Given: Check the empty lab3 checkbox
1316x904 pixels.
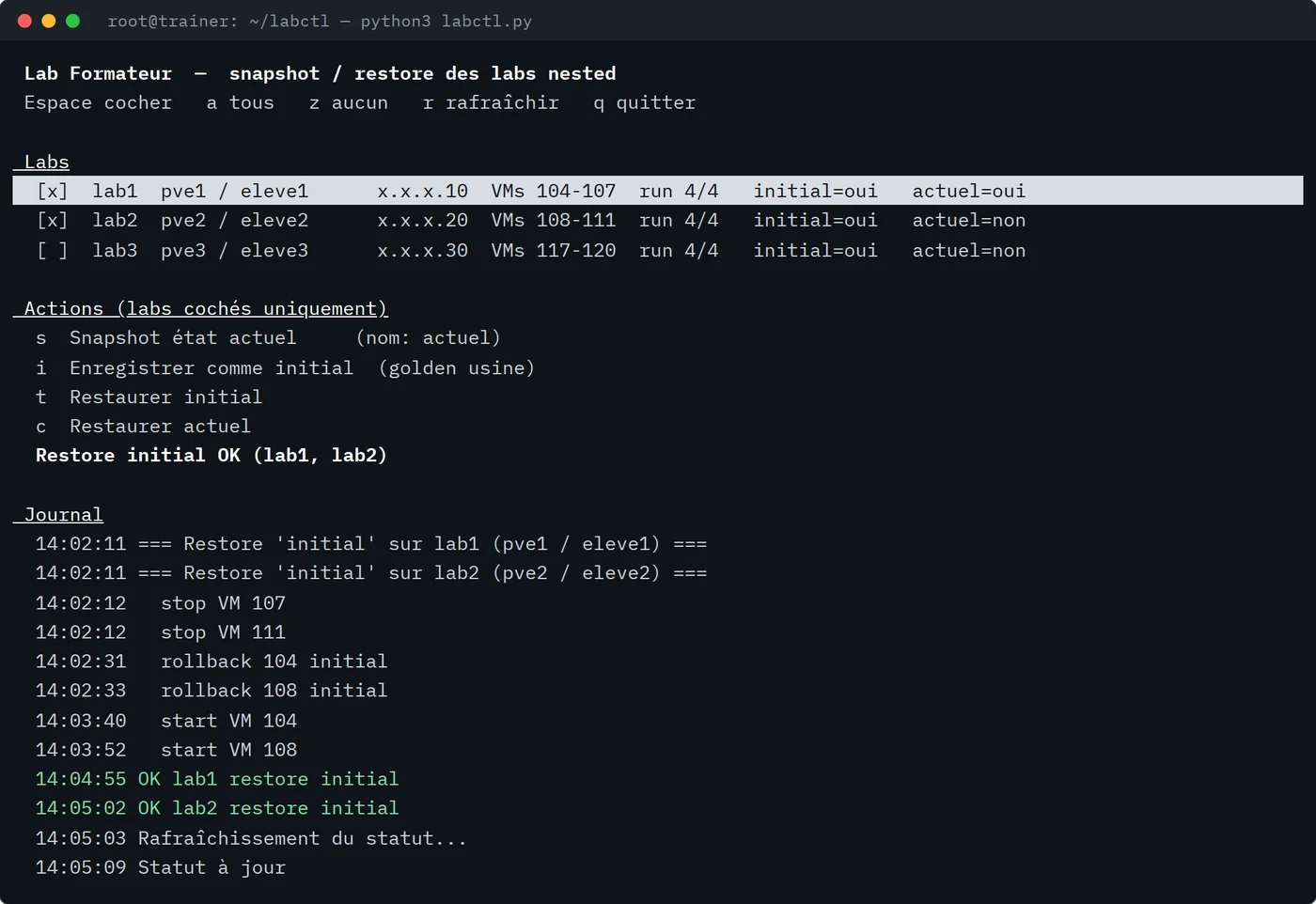Looking at the screenshot, I should tap(52, 250).
